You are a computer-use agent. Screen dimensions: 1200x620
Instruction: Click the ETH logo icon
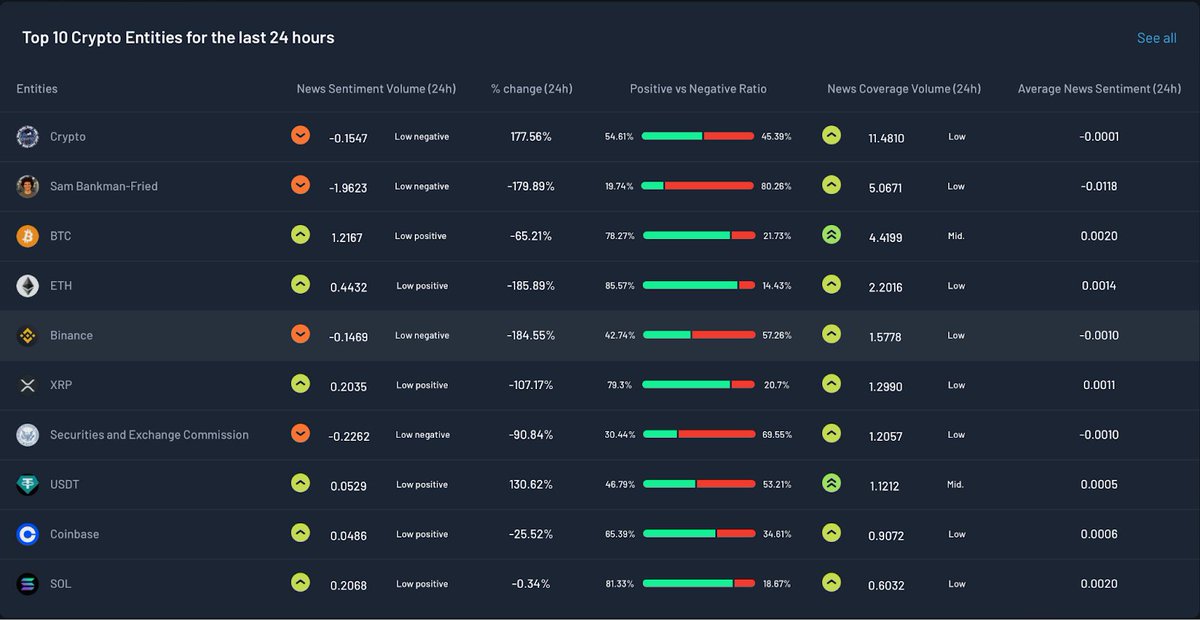click(x=28, y=286)
